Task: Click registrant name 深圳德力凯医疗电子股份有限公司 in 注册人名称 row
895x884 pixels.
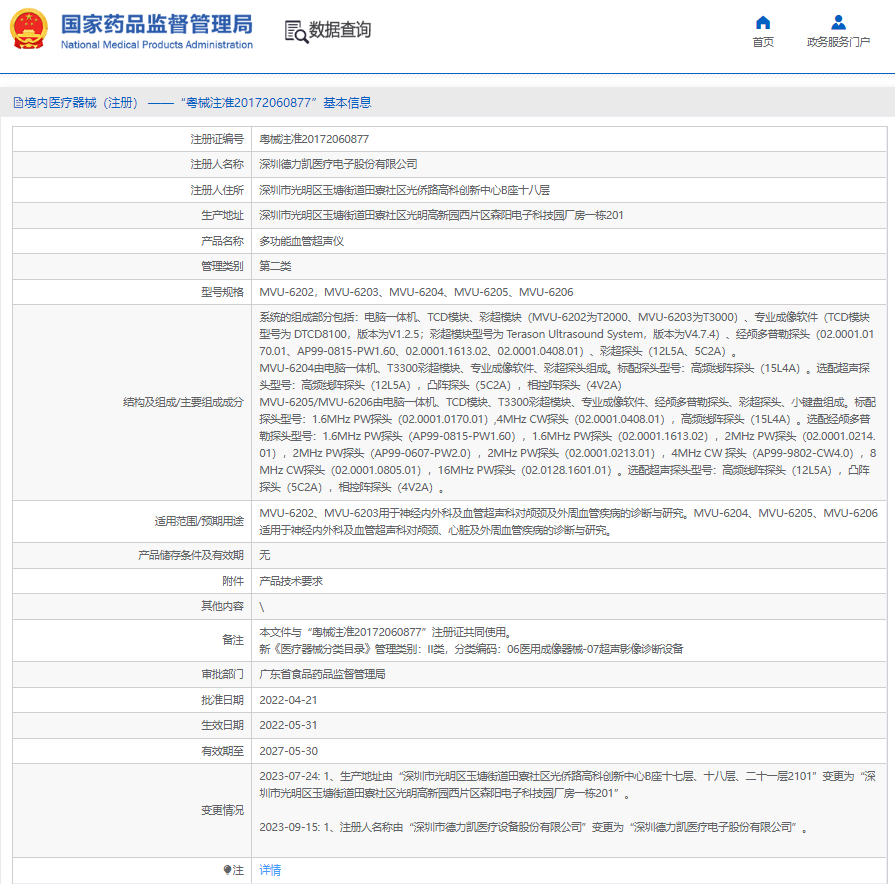Action: (x=338, y=164)
